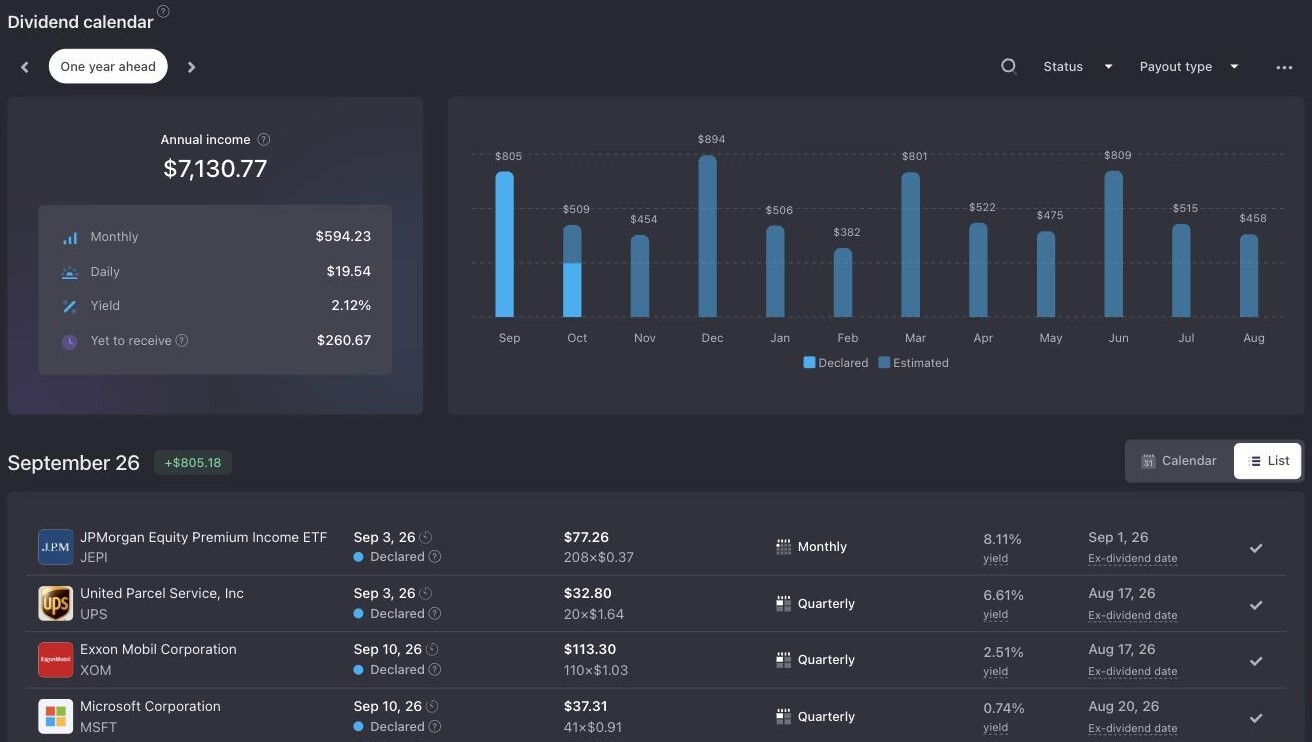The height and width of the screenshot is (742, 1312).
Task: Select the December $894 bar in chart
Action: coord(707,236)
